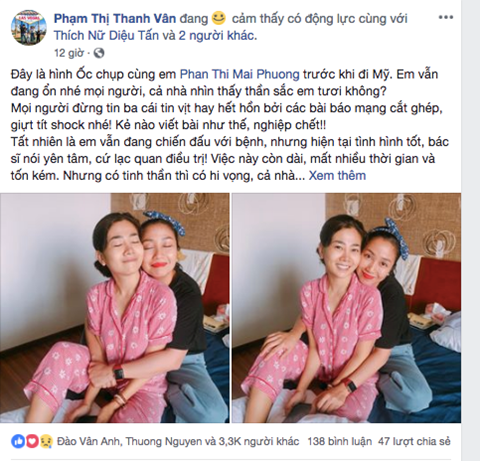Open the left photo with eyes closed
The height and width of the screenshot is (461, 480).
click(x=115, y=308)
